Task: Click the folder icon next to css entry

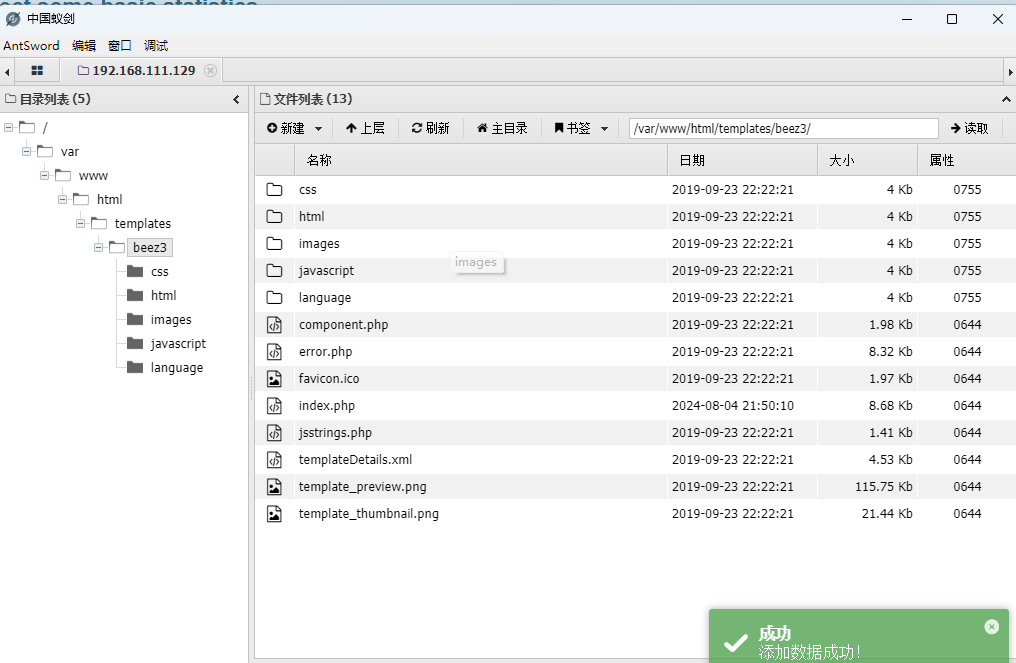Action: (275, 189)
